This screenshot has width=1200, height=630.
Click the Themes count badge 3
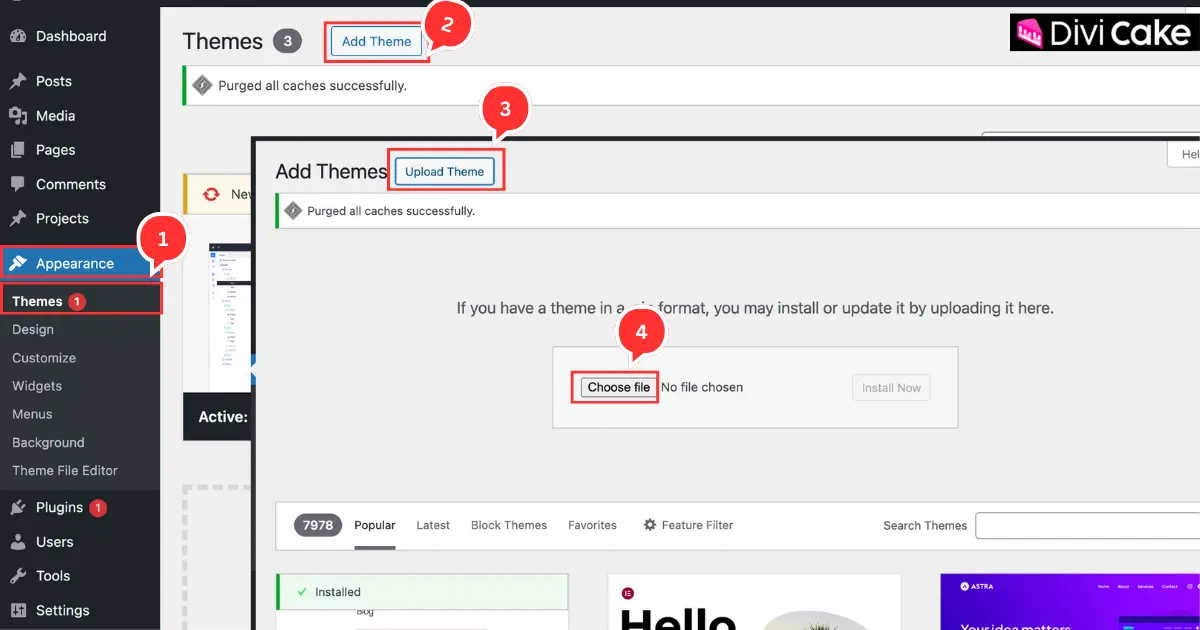287,41
